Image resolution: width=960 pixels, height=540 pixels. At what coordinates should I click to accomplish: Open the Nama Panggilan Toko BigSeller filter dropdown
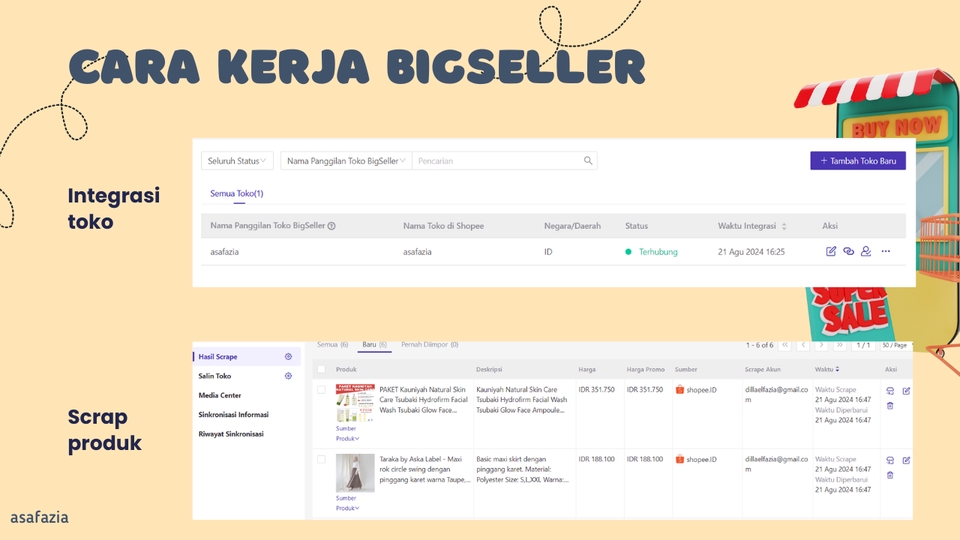click(347, 160)
